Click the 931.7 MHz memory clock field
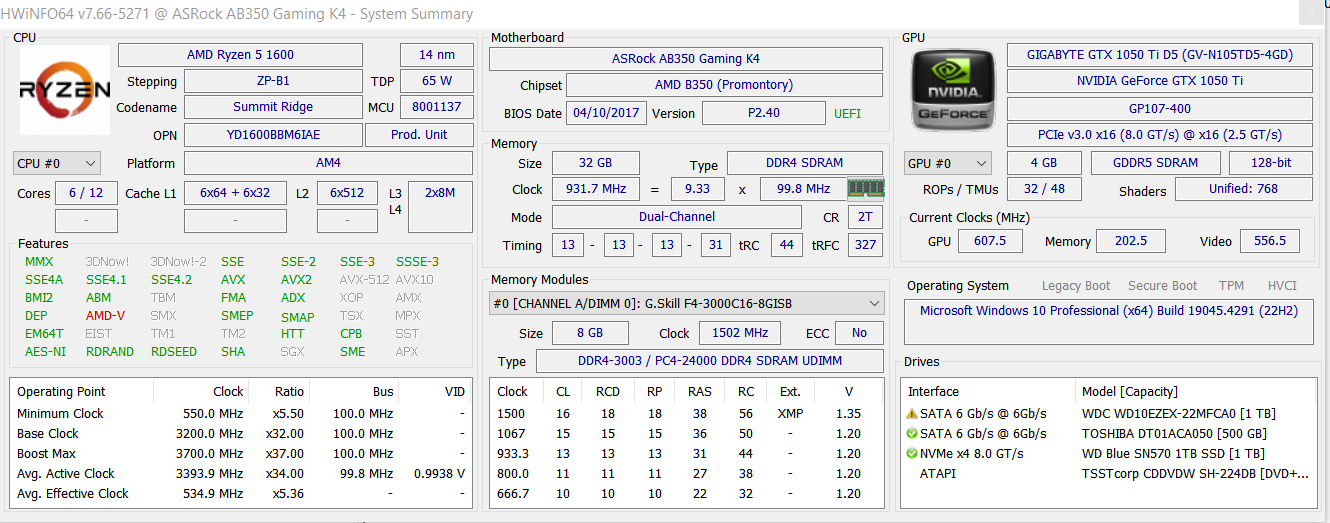Image resolution: width=1330 pixels, height=523 pixels. pos(596,189)
